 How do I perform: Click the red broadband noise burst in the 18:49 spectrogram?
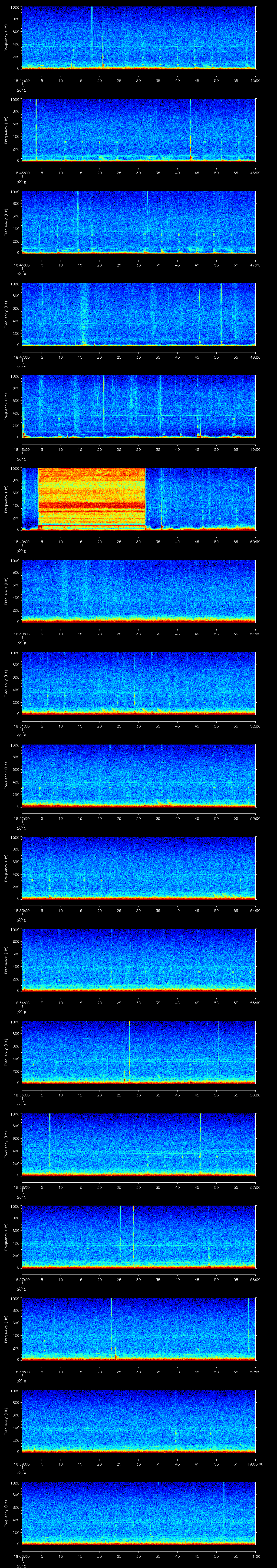pyautogui.click(x=91, y=498)
